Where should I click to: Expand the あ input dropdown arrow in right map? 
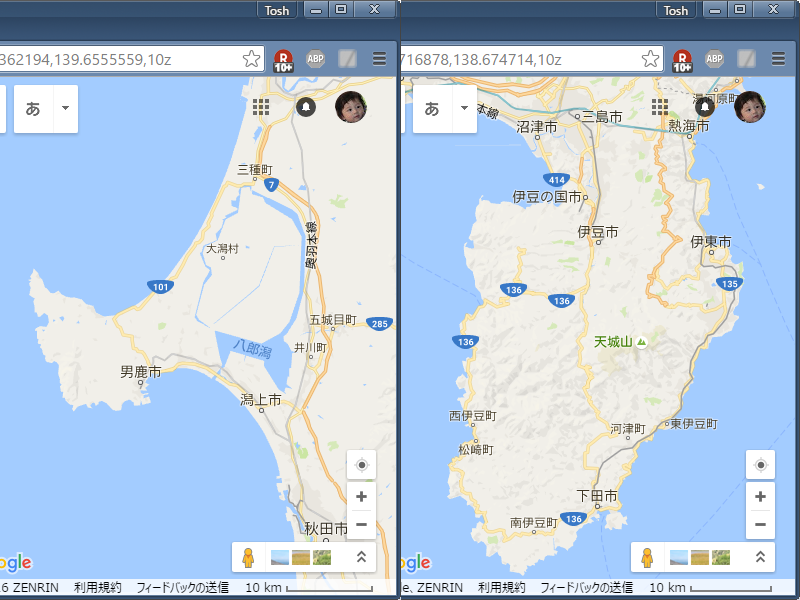pos(464,108)
